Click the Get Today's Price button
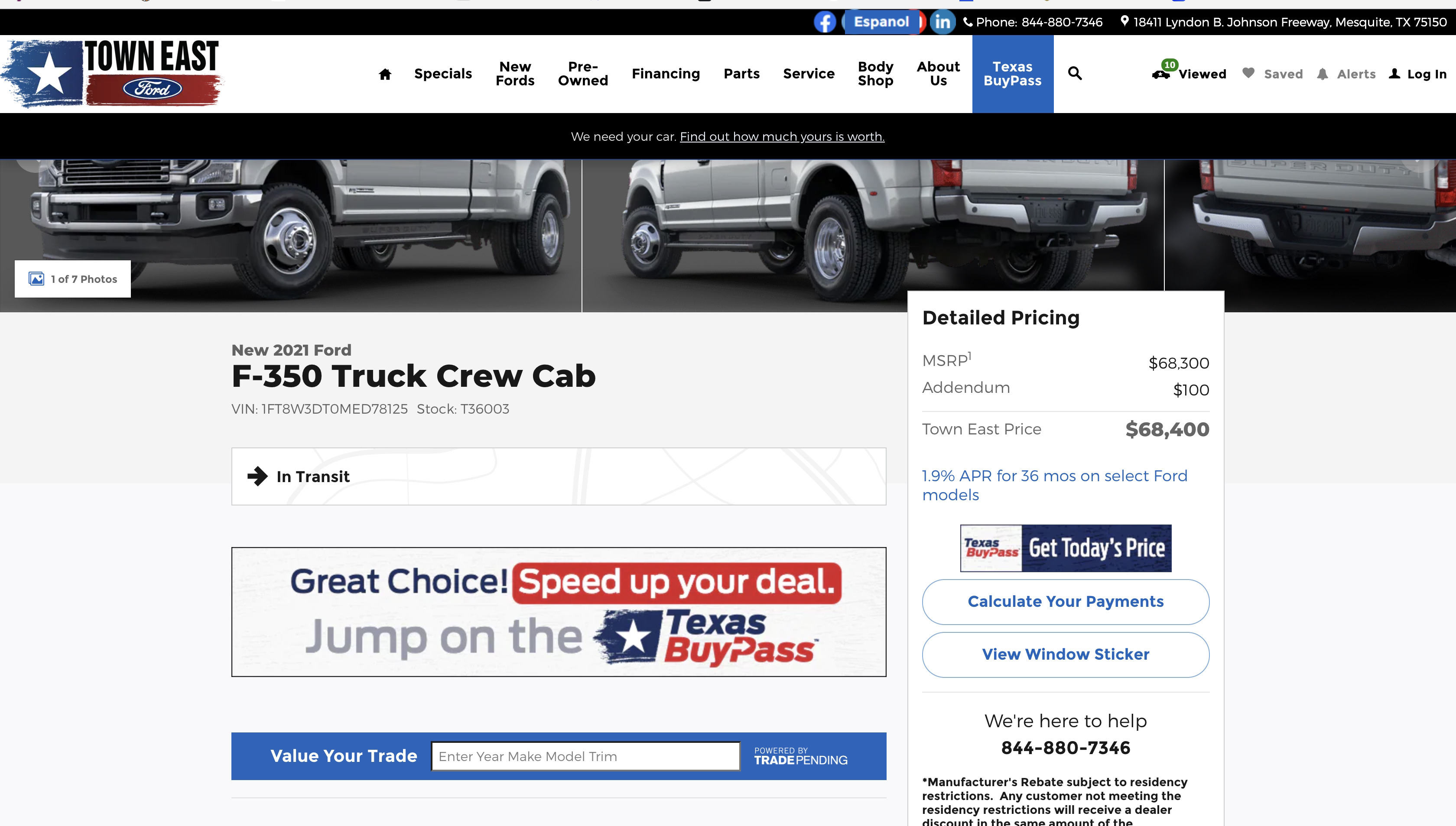This screenshot has height=826, width=1456. coord(1066,548)
